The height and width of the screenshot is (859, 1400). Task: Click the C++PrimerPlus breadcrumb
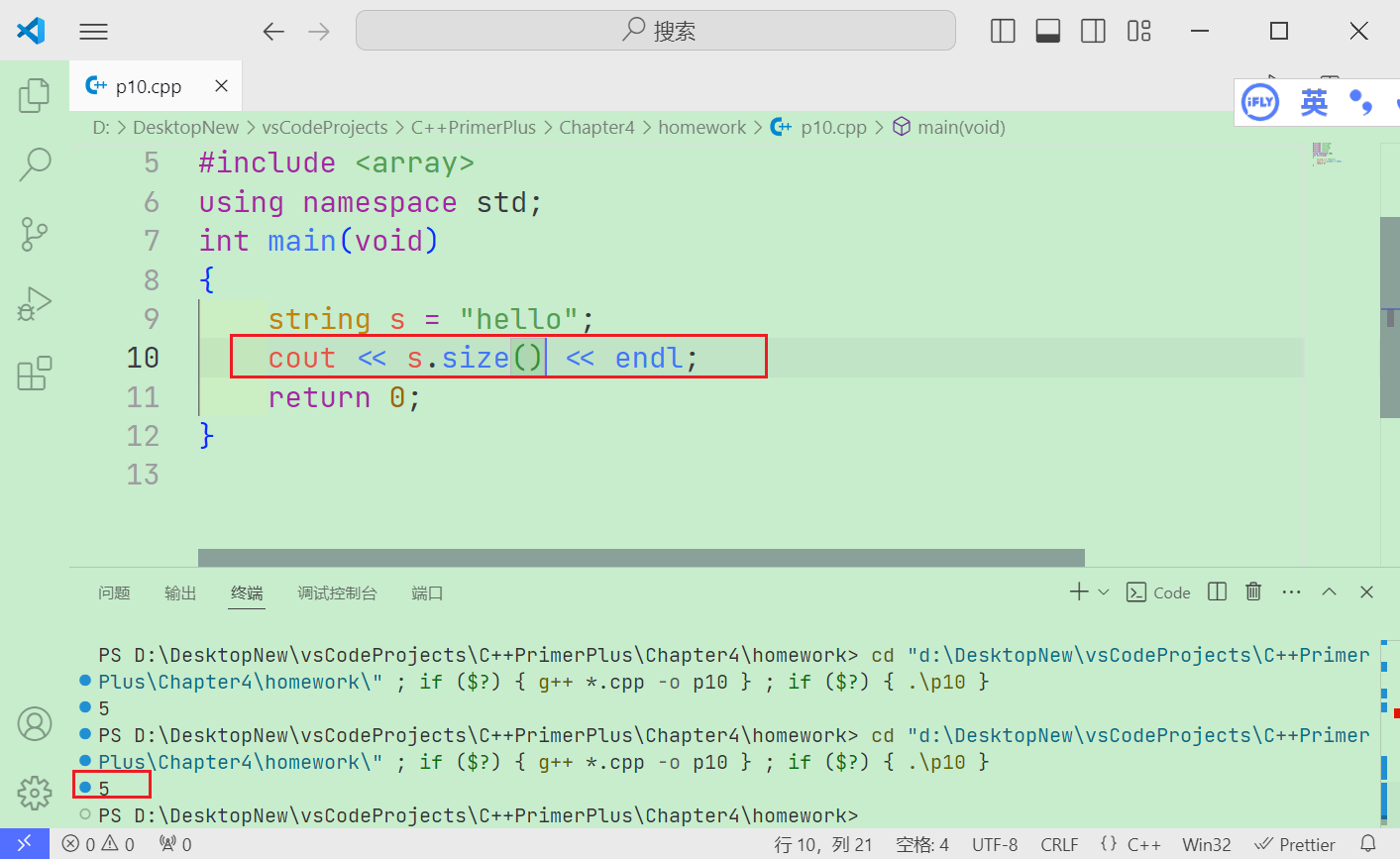coord(474,128)
